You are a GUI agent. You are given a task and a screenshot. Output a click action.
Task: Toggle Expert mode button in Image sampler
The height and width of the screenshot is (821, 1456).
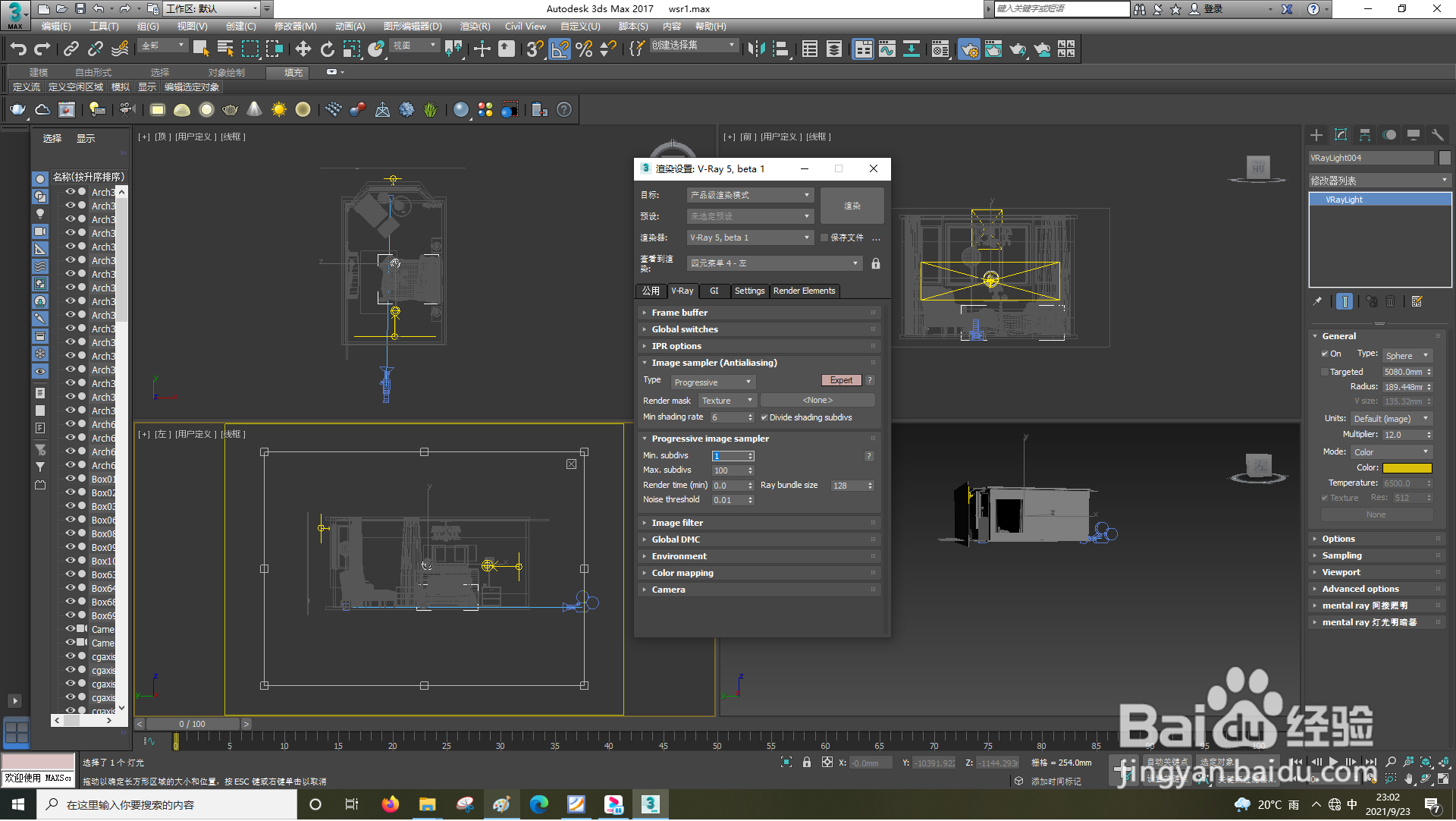click(841, 380)
